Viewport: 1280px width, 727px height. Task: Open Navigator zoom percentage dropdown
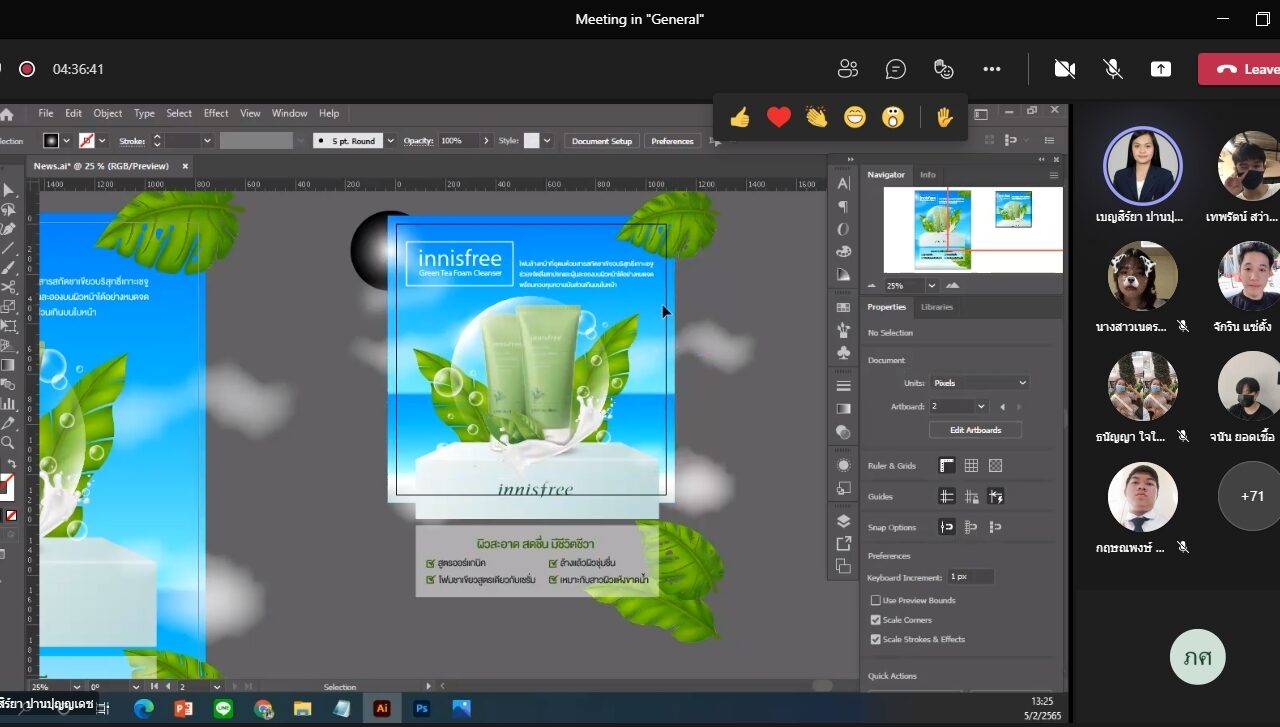tap(932, 286)
